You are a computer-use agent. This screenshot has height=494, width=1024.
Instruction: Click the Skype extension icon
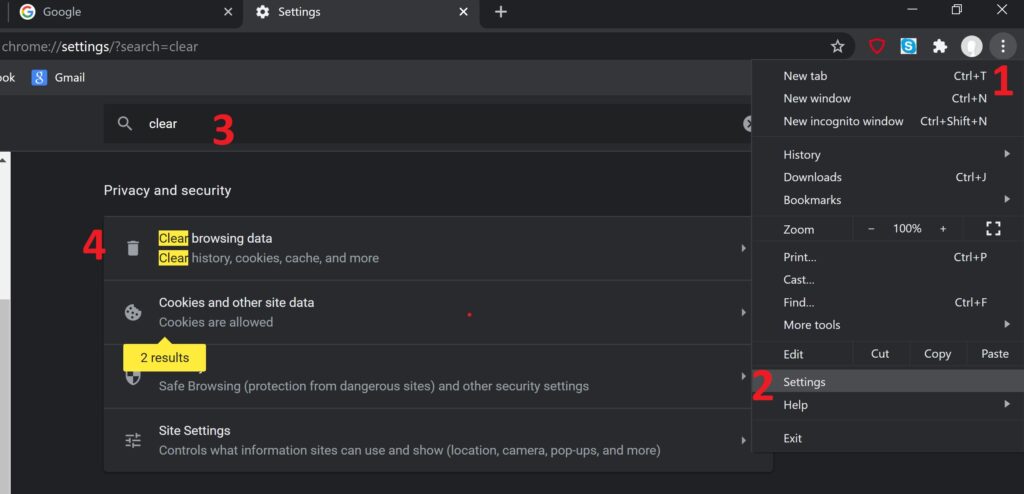tap(908, 46)
